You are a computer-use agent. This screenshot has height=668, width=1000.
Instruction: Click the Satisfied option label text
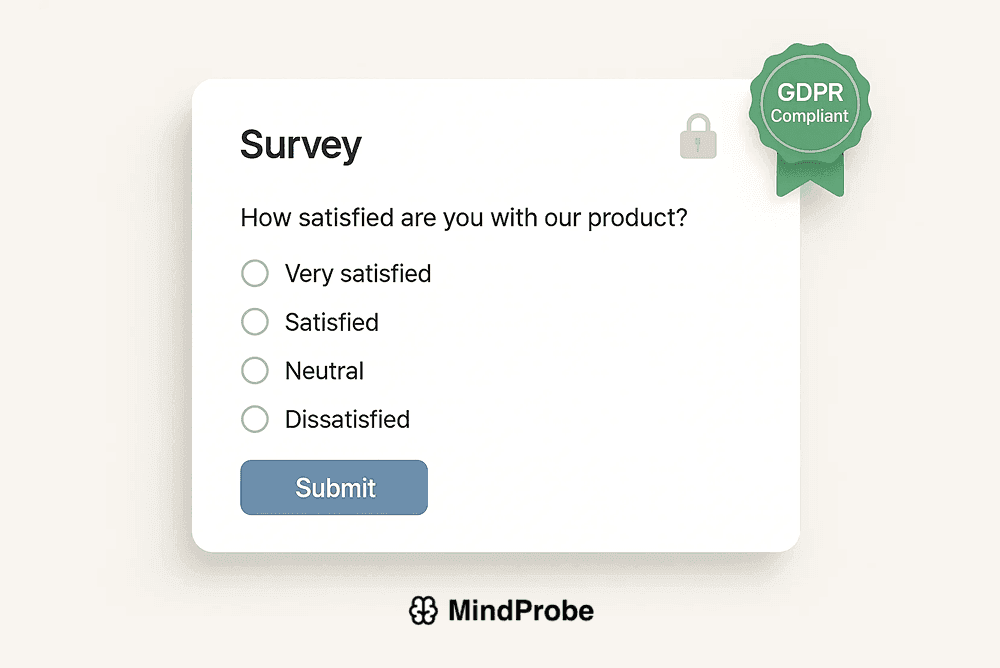[332, 322]
